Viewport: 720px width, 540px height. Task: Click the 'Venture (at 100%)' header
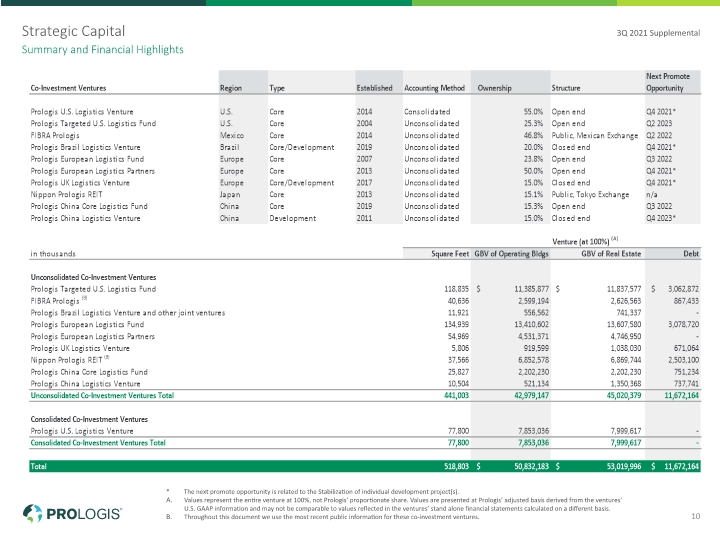tap(585, 242)
